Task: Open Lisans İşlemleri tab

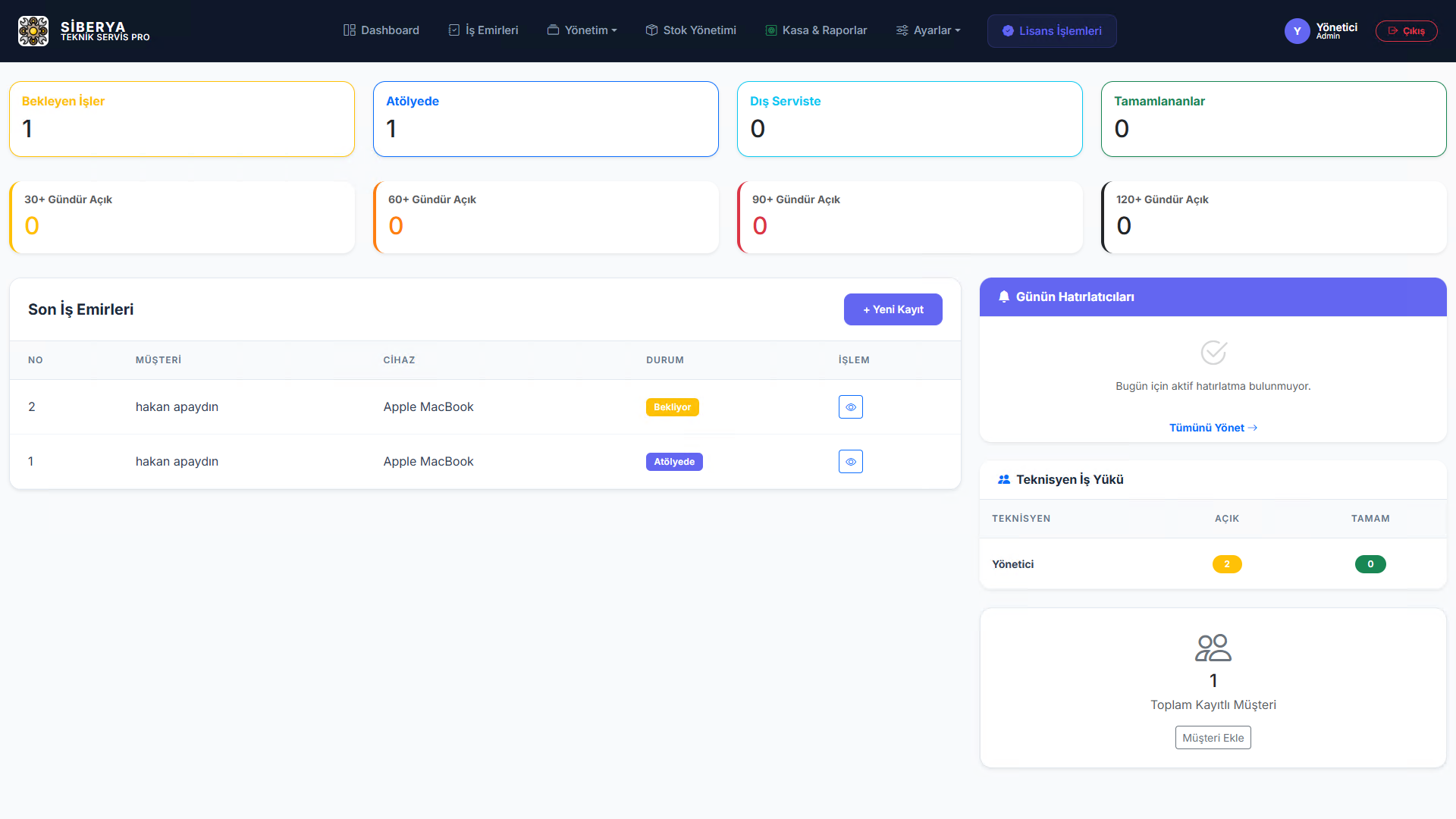Action: point(1051,31)
